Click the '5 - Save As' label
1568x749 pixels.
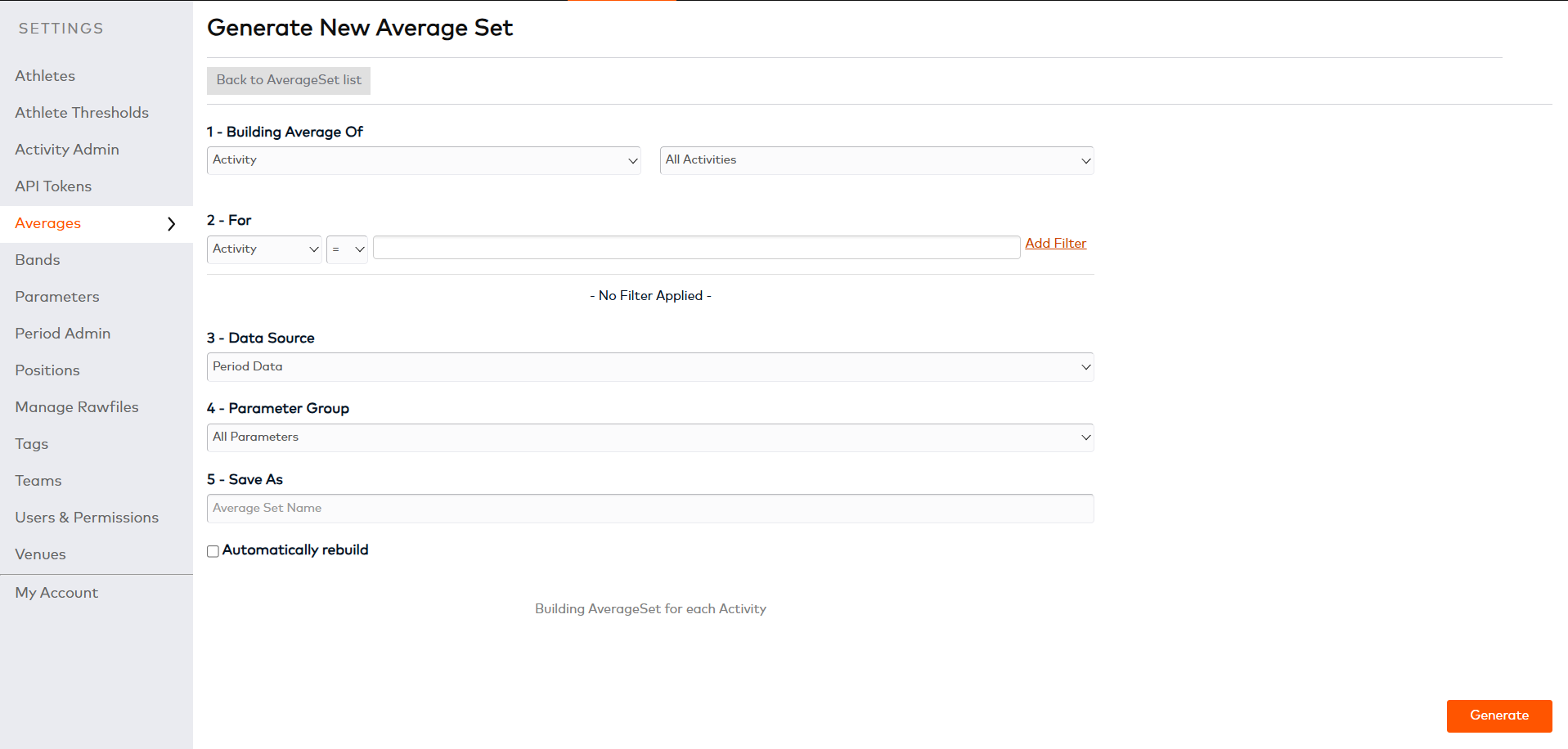245,480
